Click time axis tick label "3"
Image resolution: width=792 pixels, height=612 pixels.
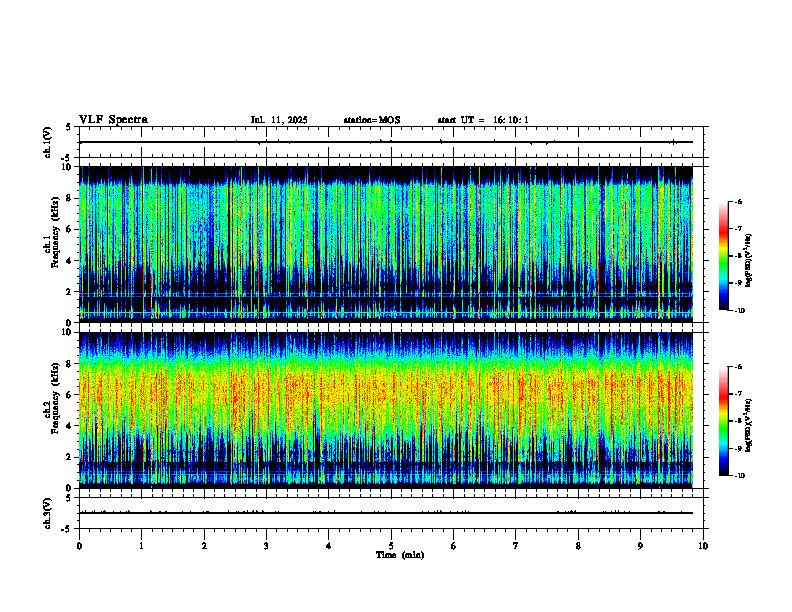click(266, 546)
